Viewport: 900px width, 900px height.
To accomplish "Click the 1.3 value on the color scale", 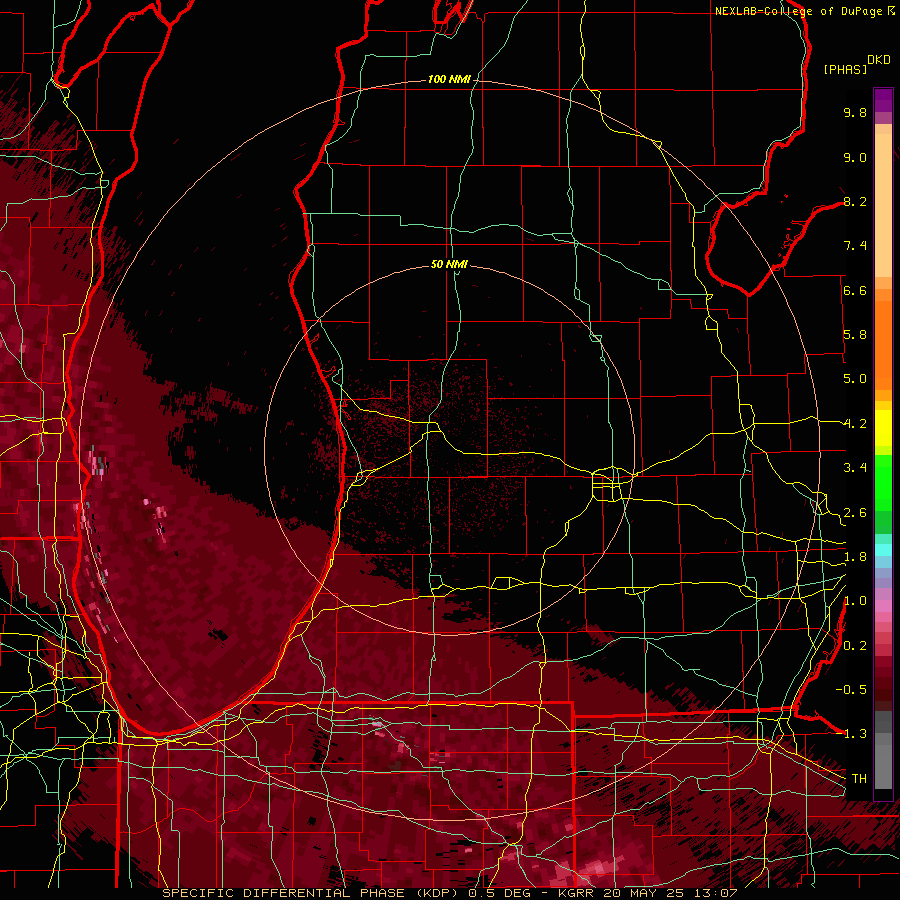I will tap(855, 734).
